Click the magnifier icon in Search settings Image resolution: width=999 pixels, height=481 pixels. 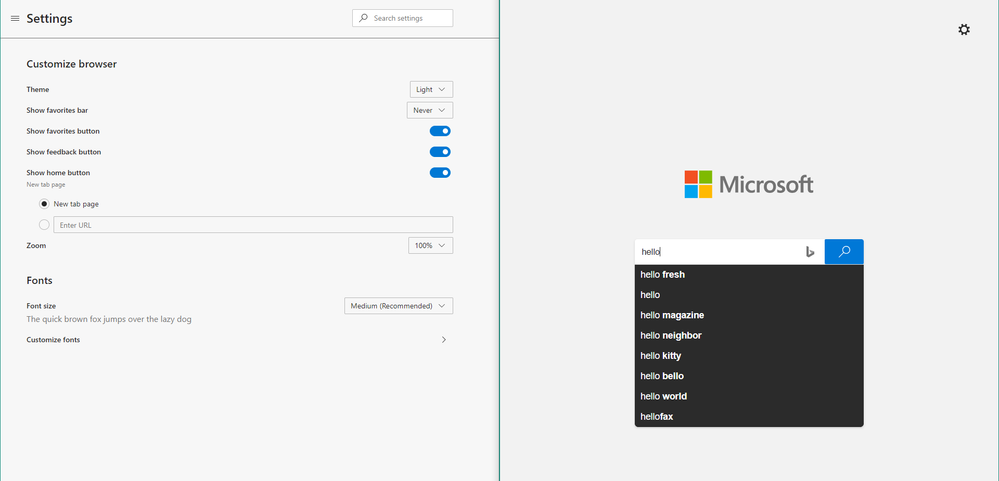pos(363,18)
